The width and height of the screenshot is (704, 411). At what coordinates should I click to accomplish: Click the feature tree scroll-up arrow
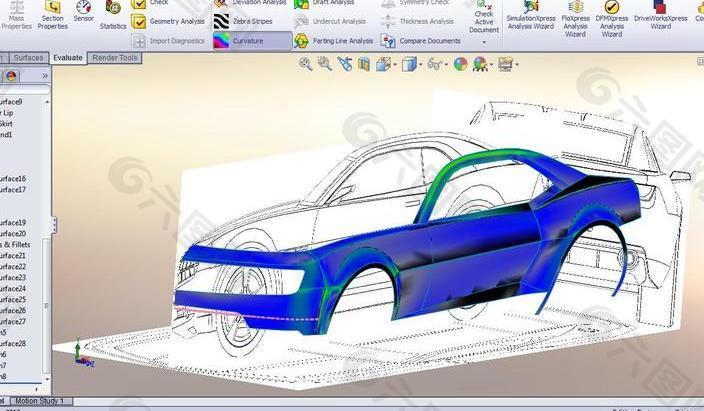pos(47,102)
